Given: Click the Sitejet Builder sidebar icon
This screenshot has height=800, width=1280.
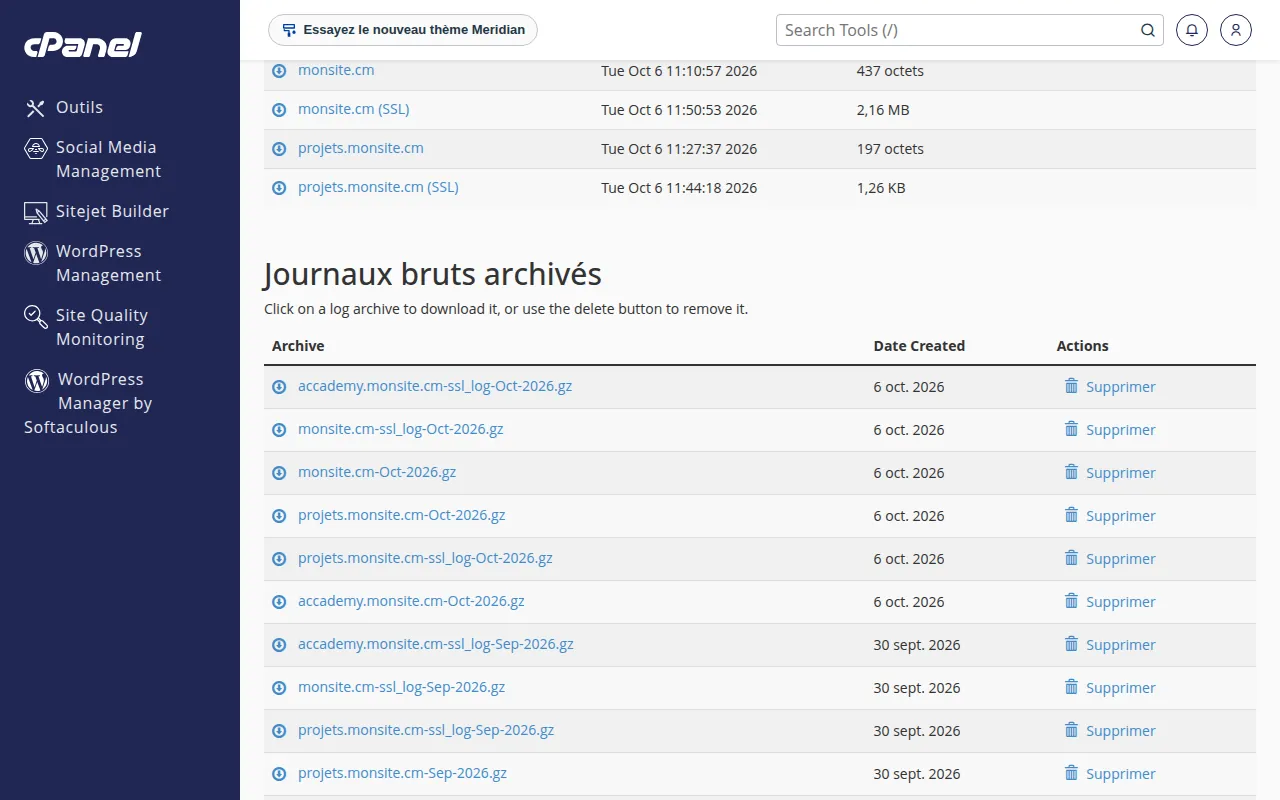Looking at the screenshot, I should pos(36,212).
